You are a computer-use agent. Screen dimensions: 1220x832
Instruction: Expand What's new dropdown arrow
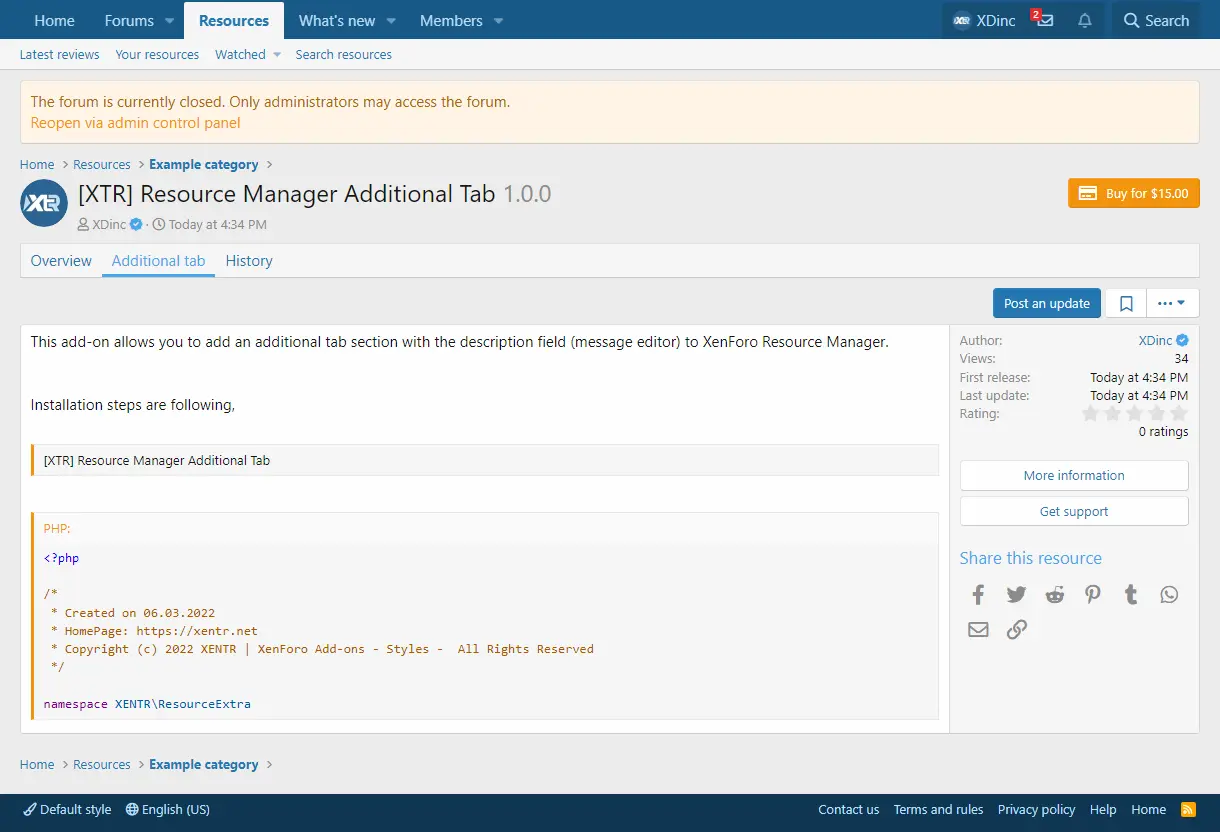click(391, 21)
